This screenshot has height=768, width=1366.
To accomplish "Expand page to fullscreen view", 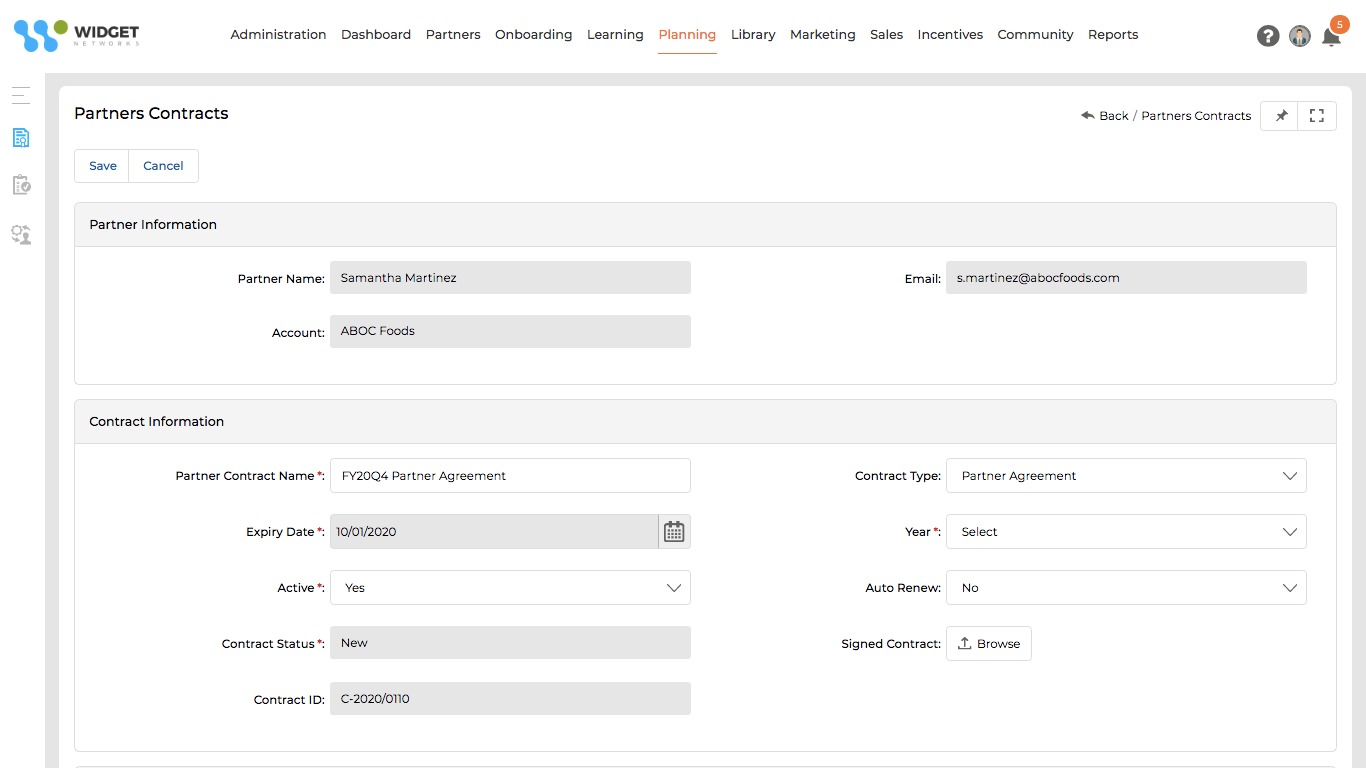I will pyautogui.click(x=1317, y=116).
